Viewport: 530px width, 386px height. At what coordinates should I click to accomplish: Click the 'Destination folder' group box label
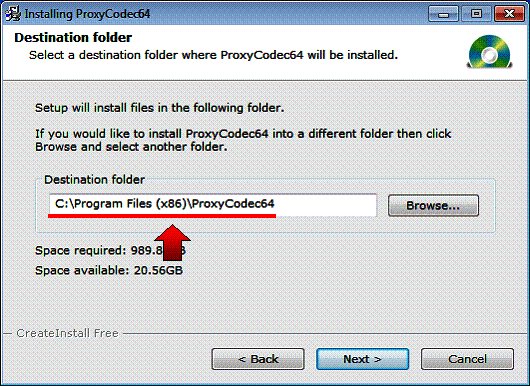94,179
